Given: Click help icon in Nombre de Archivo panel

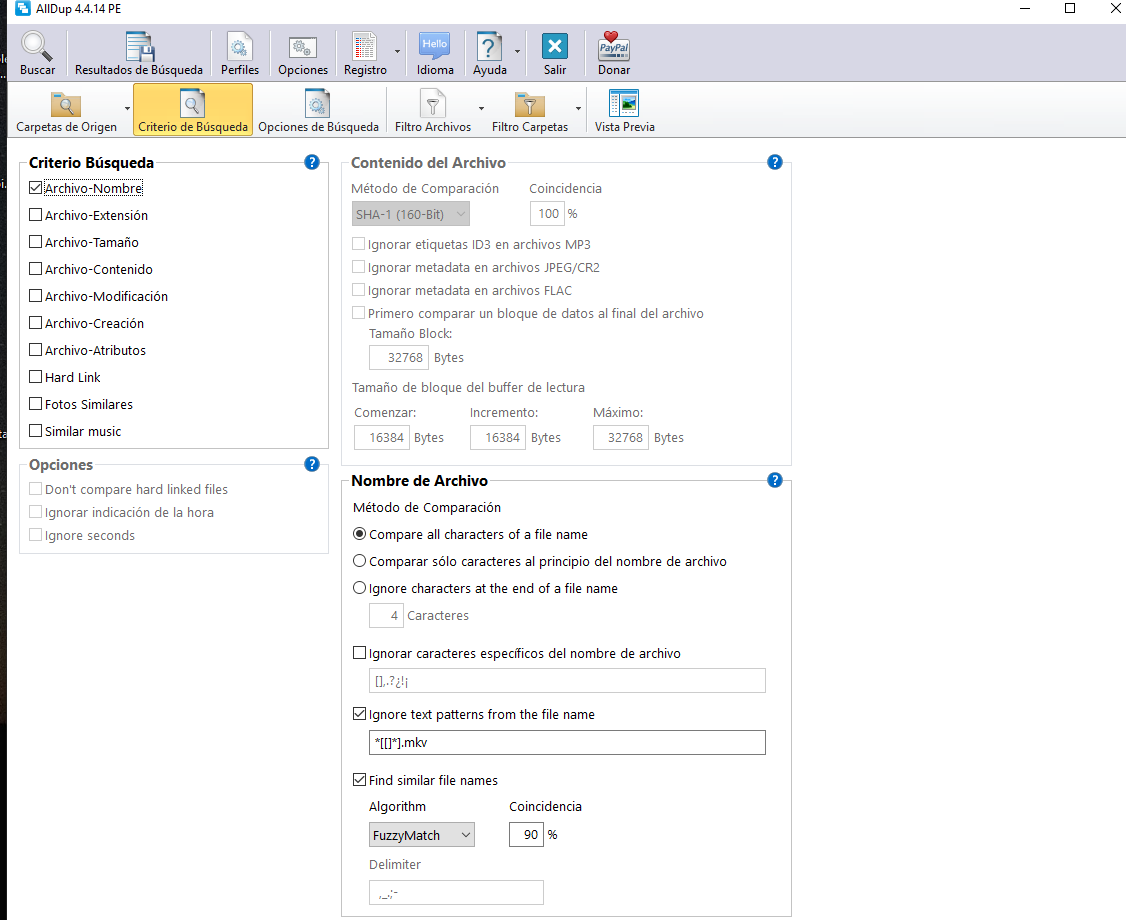Looking at the screenshot, I should tap(774, 480).
